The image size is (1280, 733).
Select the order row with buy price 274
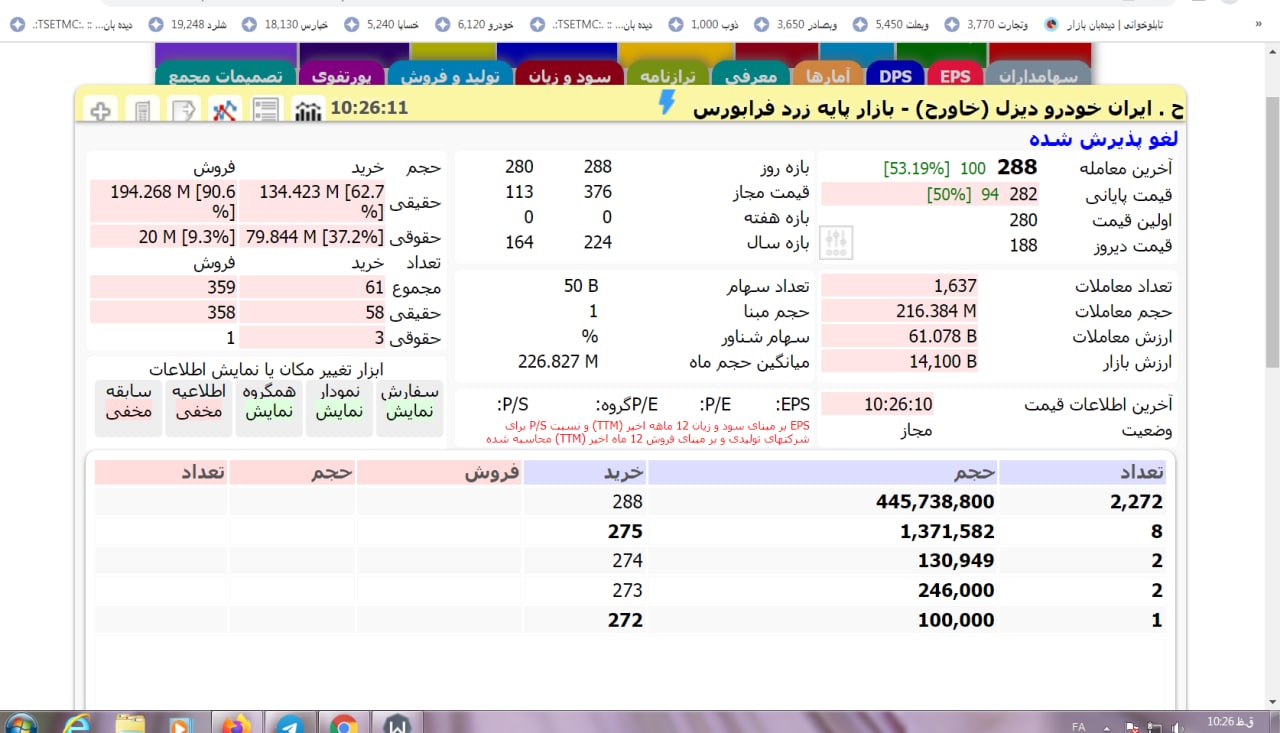coord(632,560)
